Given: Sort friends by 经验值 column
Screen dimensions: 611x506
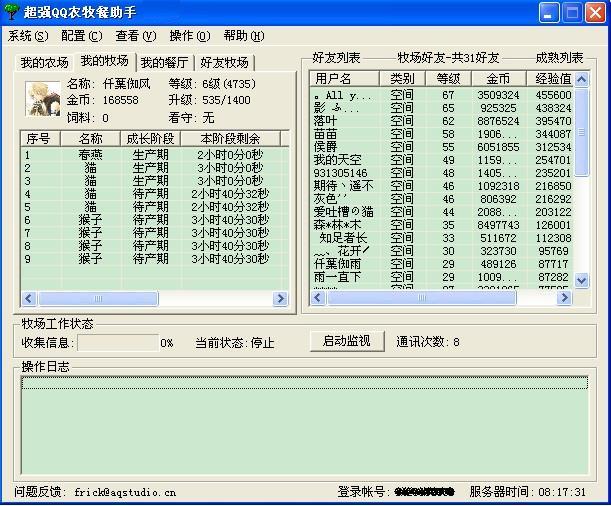Looking at the screenshot, I should (550, 79).
